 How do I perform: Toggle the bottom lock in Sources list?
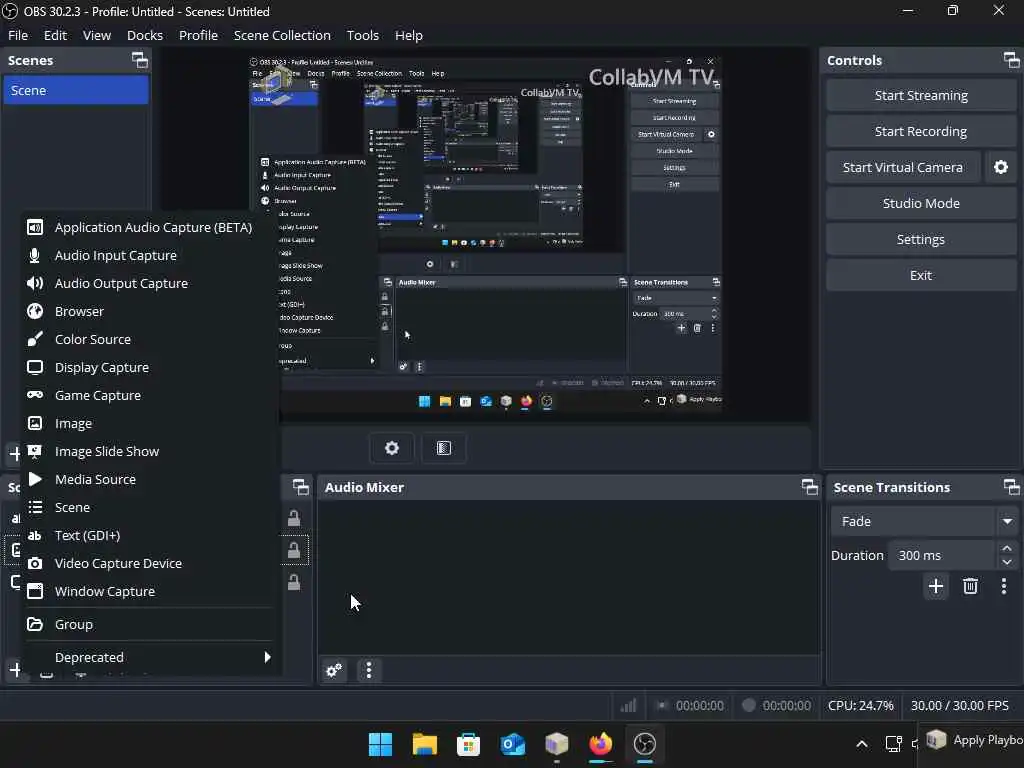(x=294, y=582)
